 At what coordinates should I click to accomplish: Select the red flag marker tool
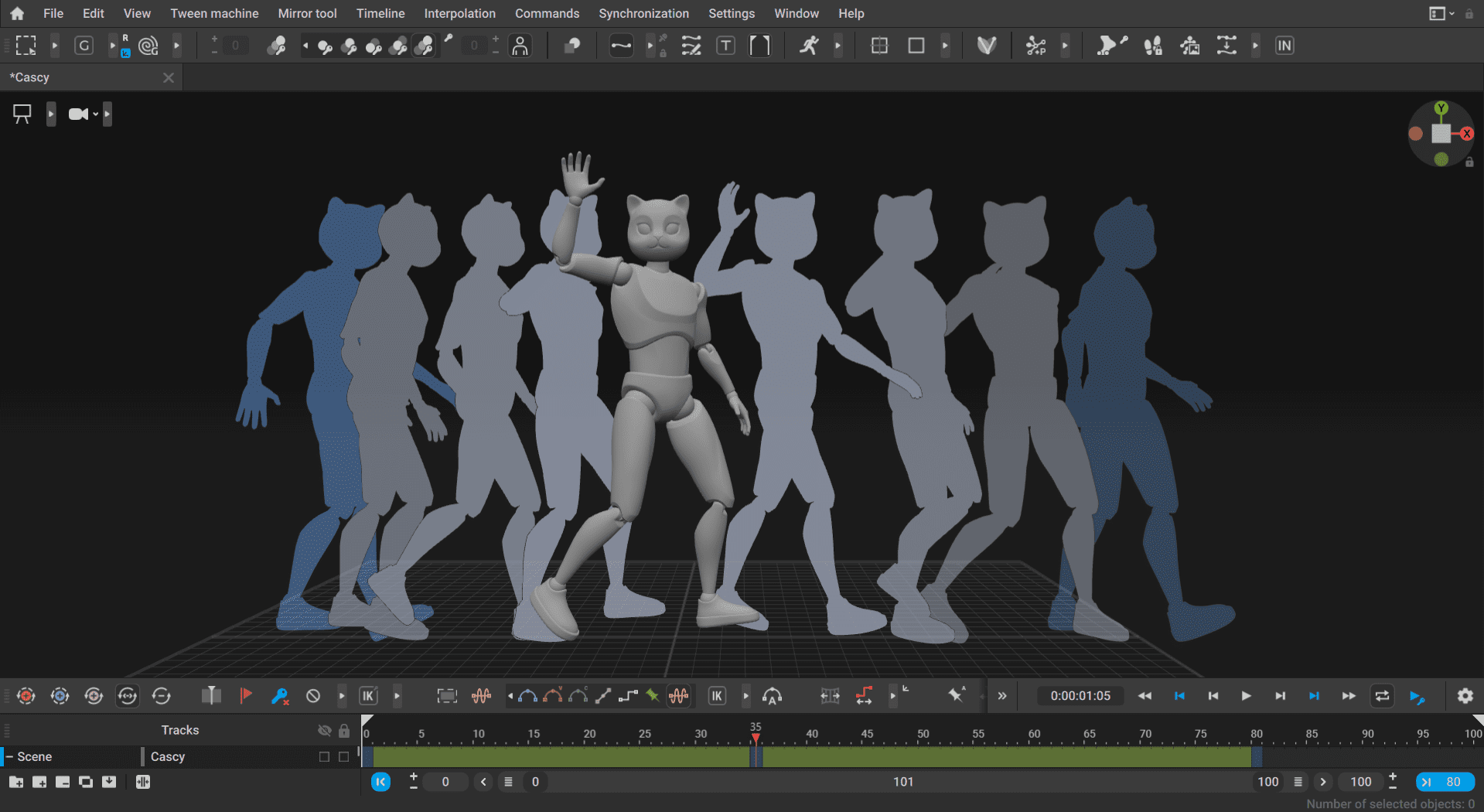pyautogui.click(x=246, y=695)
